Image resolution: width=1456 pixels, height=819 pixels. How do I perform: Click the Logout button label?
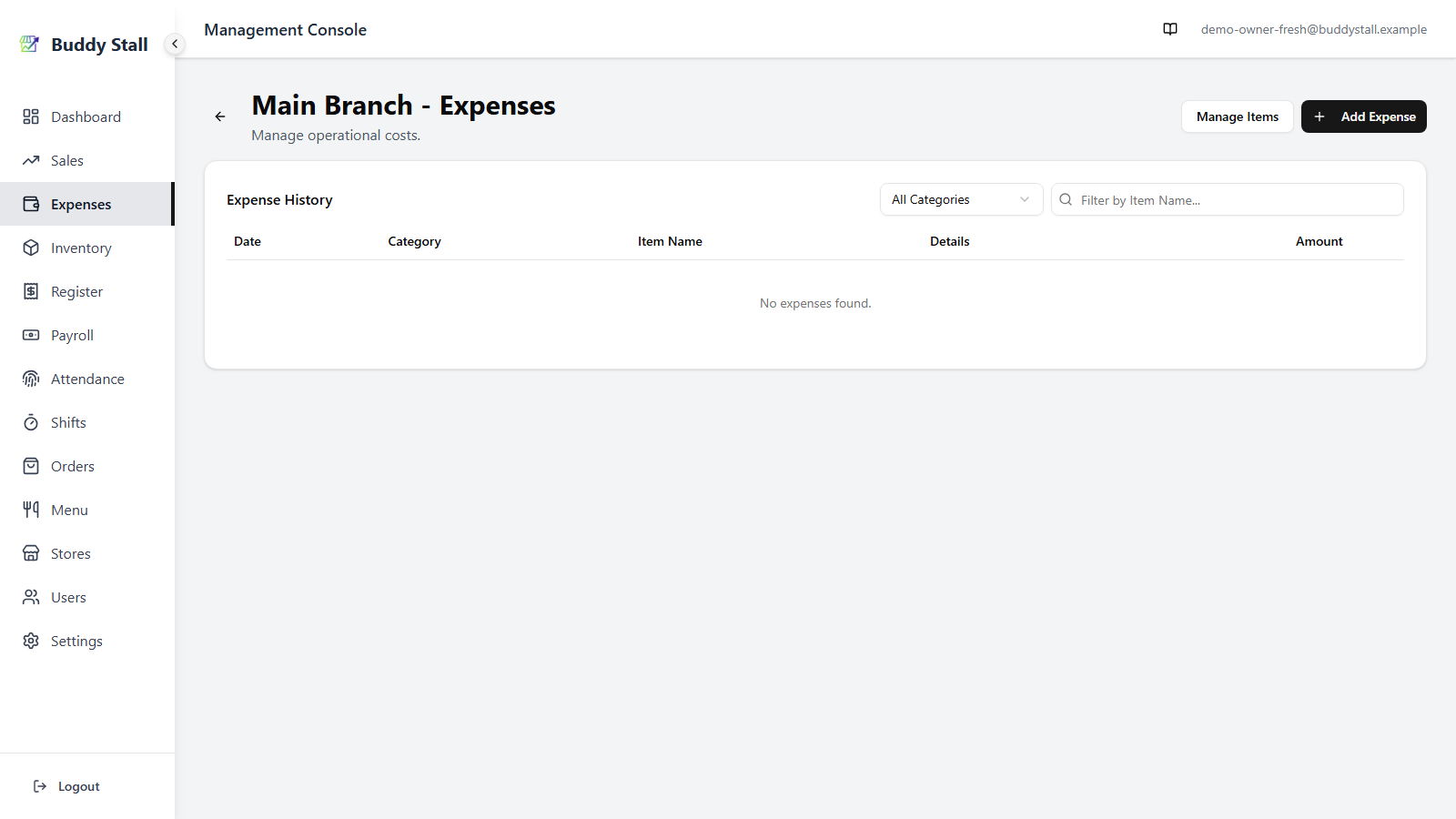pos(79,786)
